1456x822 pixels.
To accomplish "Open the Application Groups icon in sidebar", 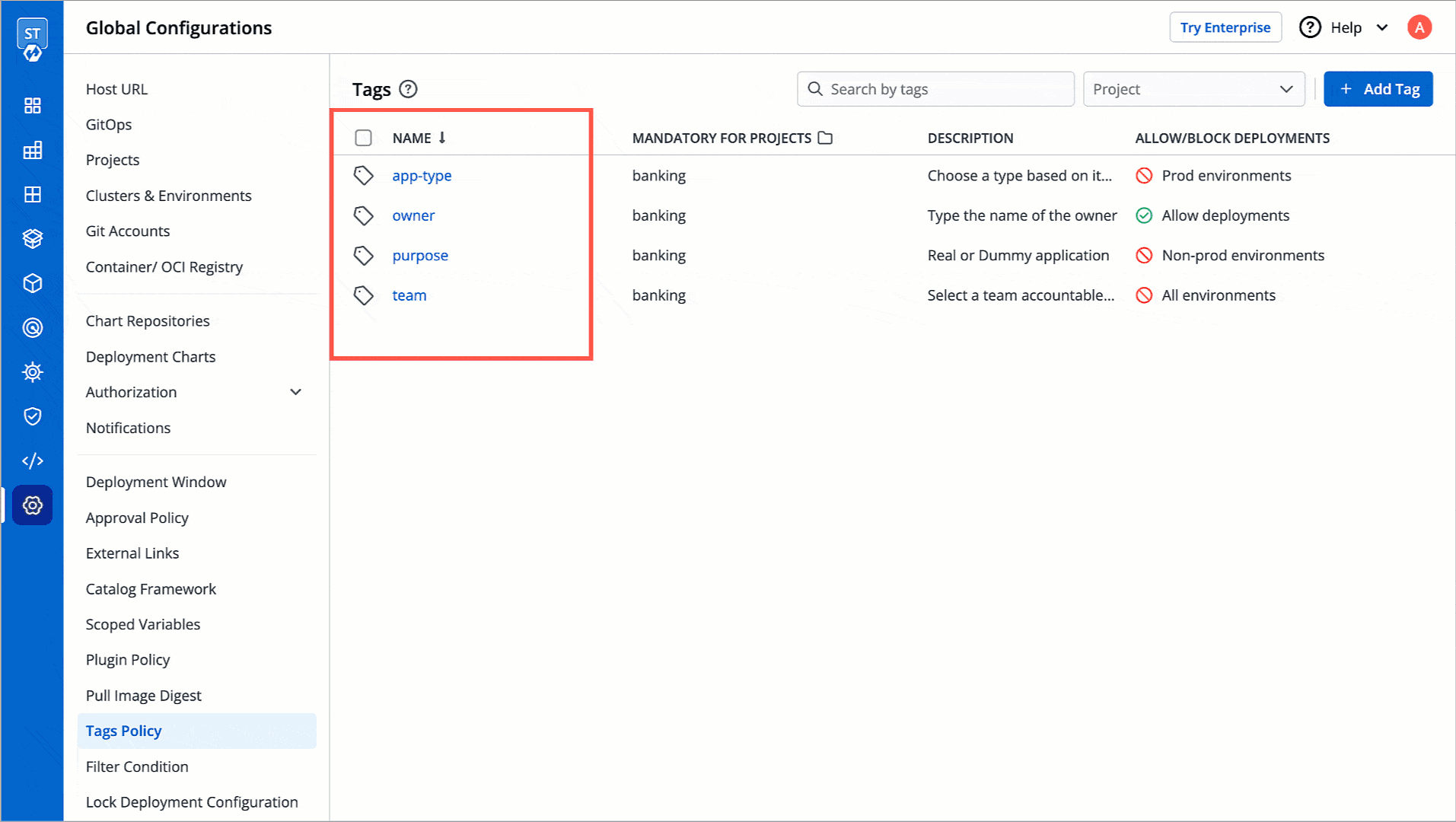I will [x=32, y=194].
